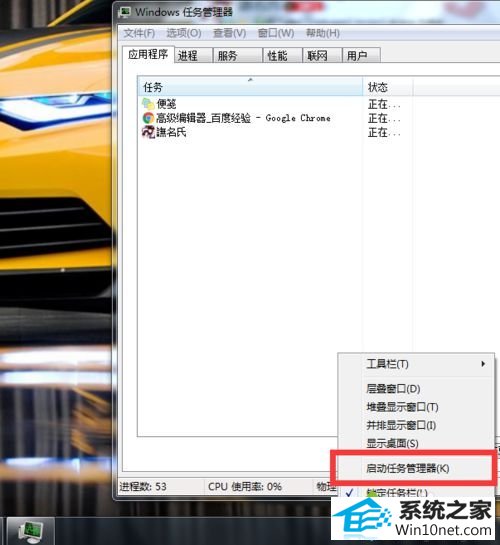Toggle the checked 锁定任务栏 menu option
Viewport: 500px width, 545px height.
coord(416,492)
